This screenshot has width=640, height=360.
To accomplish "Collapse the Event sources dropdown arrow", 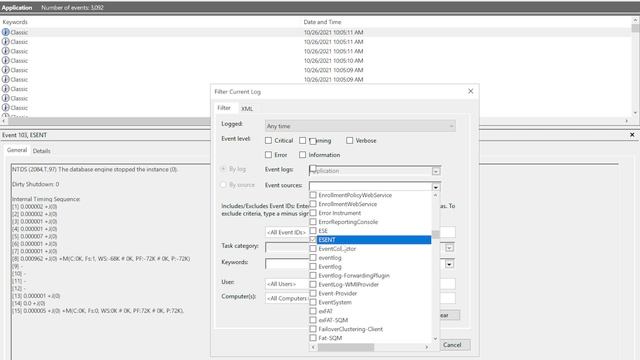I will 436,187.
